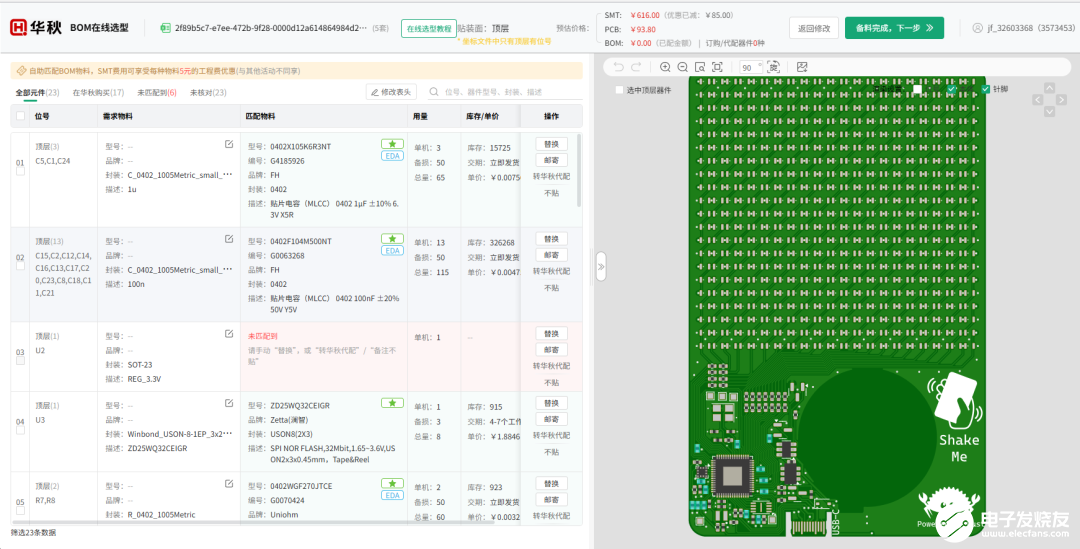
Task: Pan the PCB view right arrow
Action: pos(1061,100)
